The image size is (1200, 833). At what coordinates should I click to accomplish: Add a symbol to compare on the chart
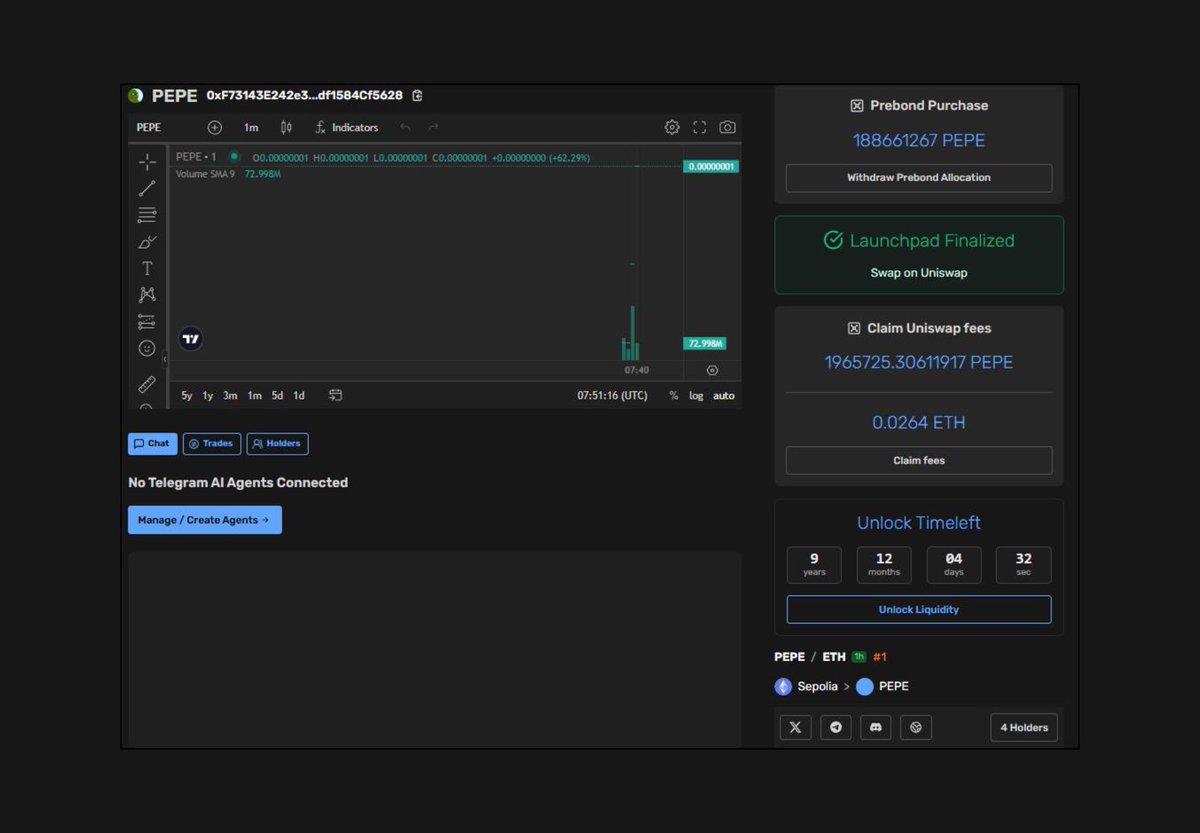coord(214,127)
